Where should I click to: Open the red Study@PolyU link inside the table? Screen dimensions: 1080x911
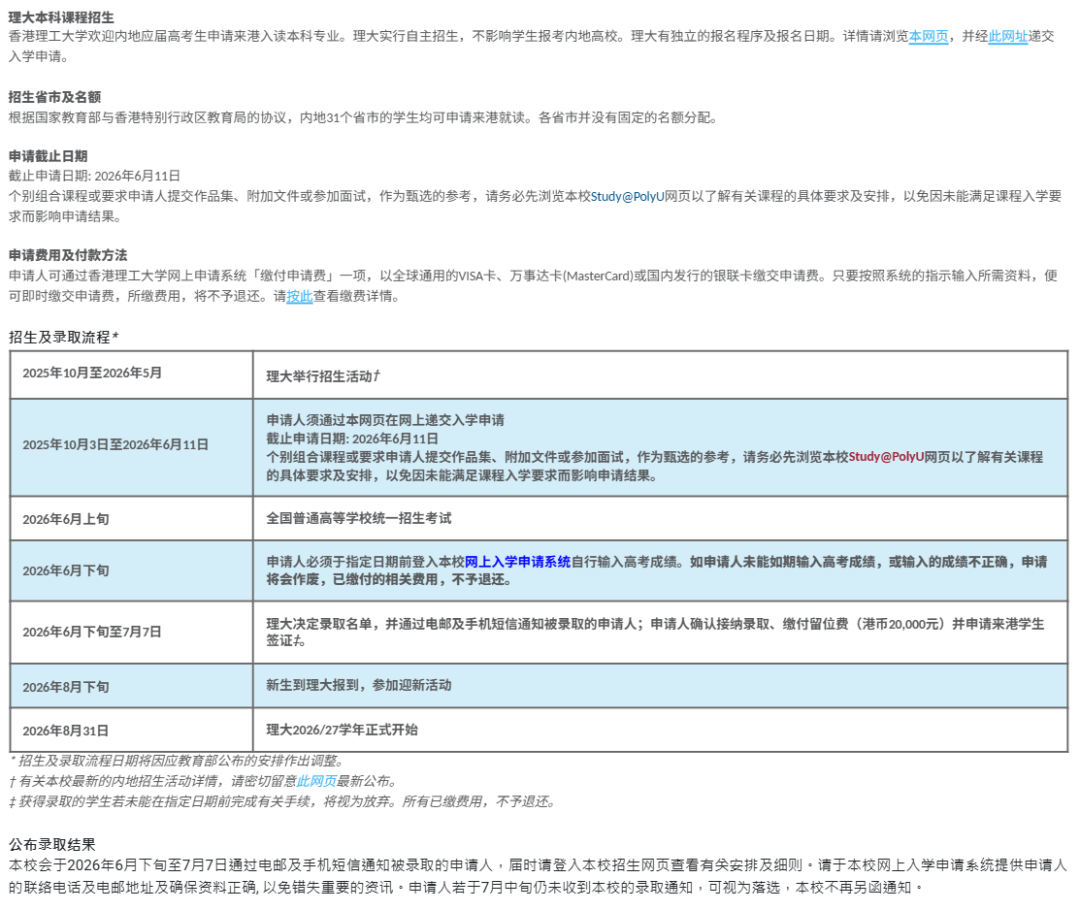(x=886, y=457)
